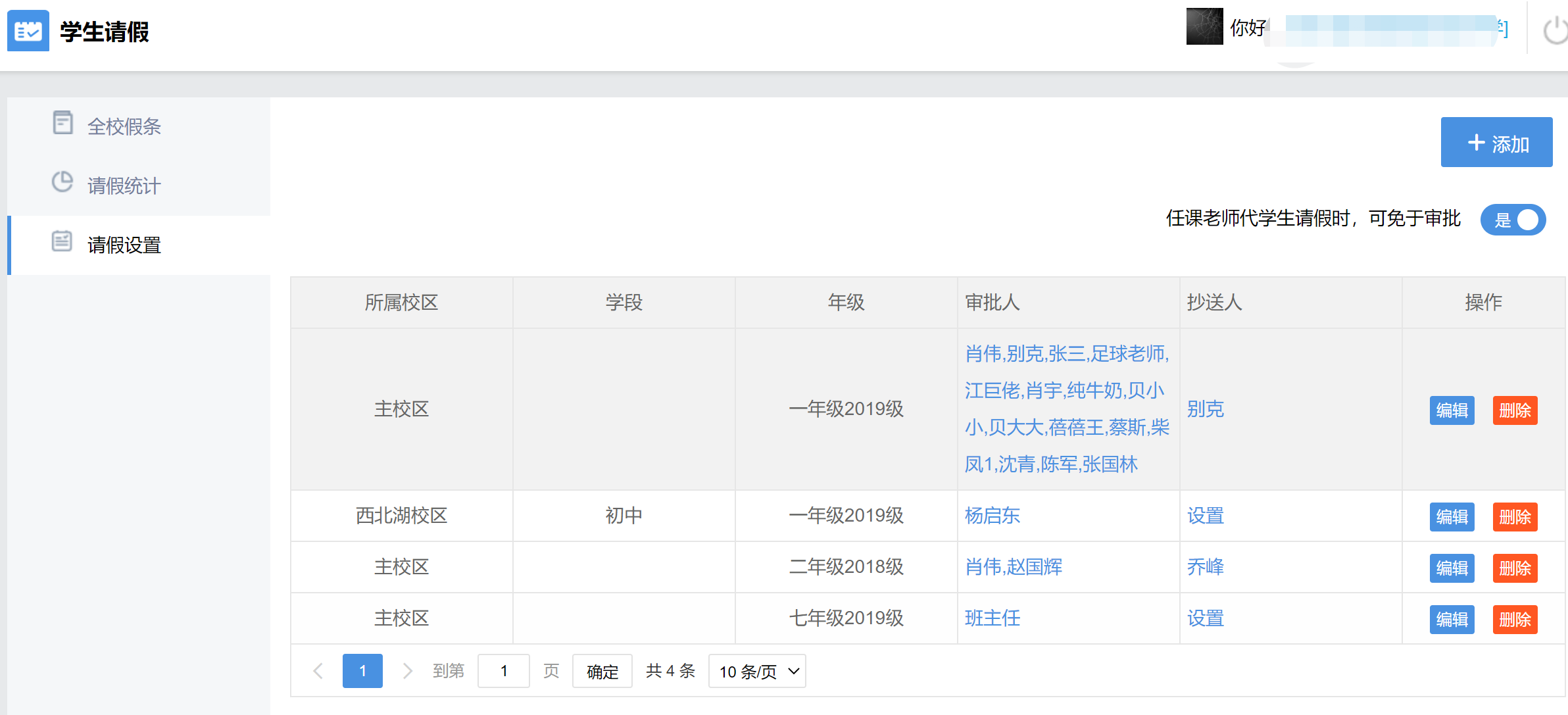Click 编辑 for 西北湖校区 row
The height and width of the screenshot is (715, 1568).
(1452, 517)
